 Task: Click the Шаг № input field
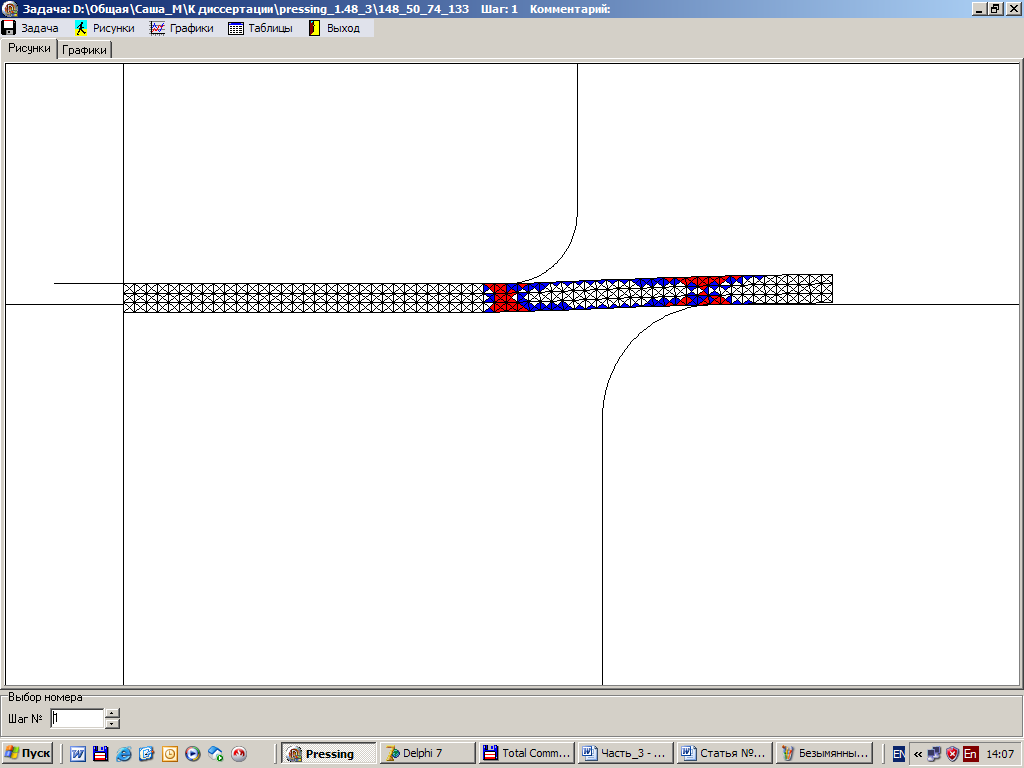click(77, 718)
